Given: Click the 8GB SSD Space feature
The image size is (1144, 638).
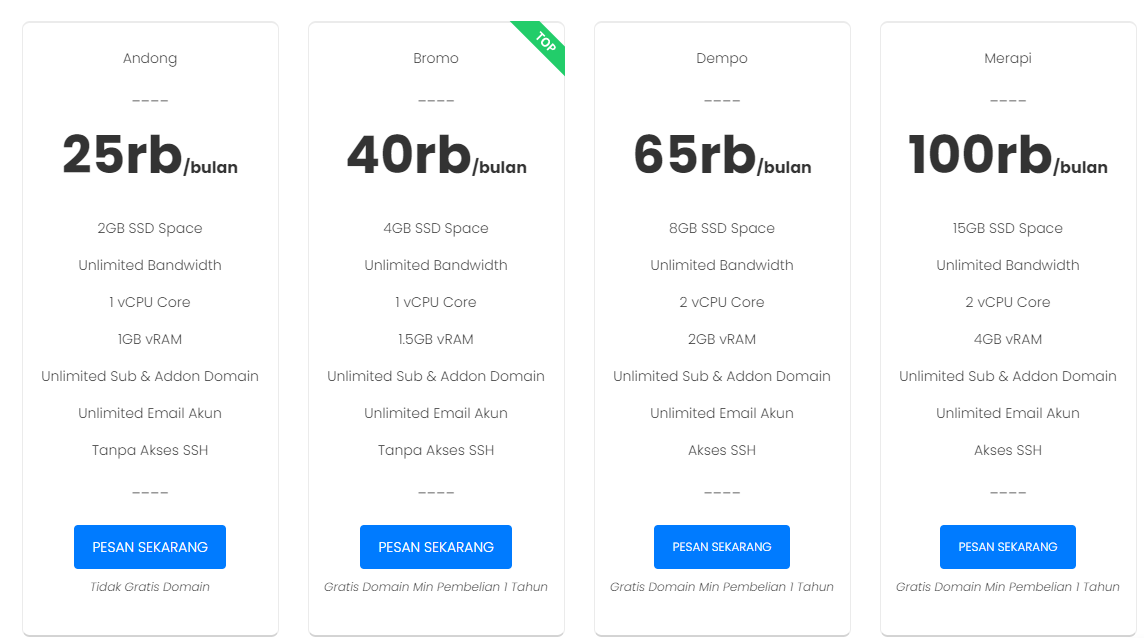Looking at the screenshot, I should coord(722,228).
